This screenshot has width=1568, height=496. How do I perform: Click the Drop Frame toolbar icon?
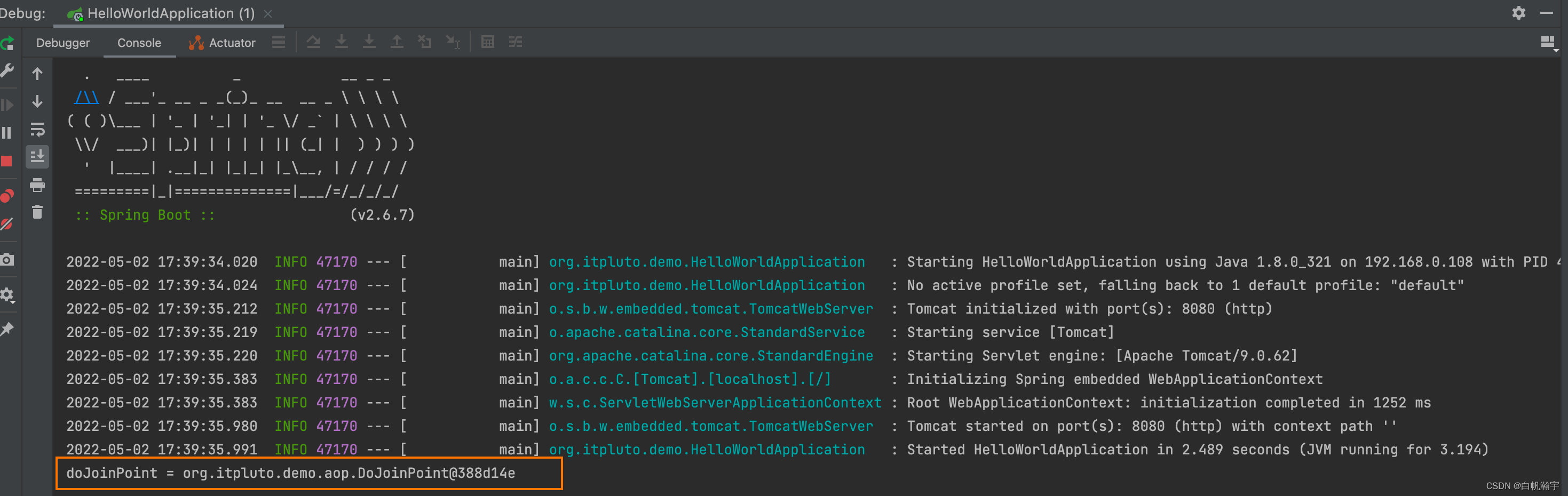coord(425,42)
